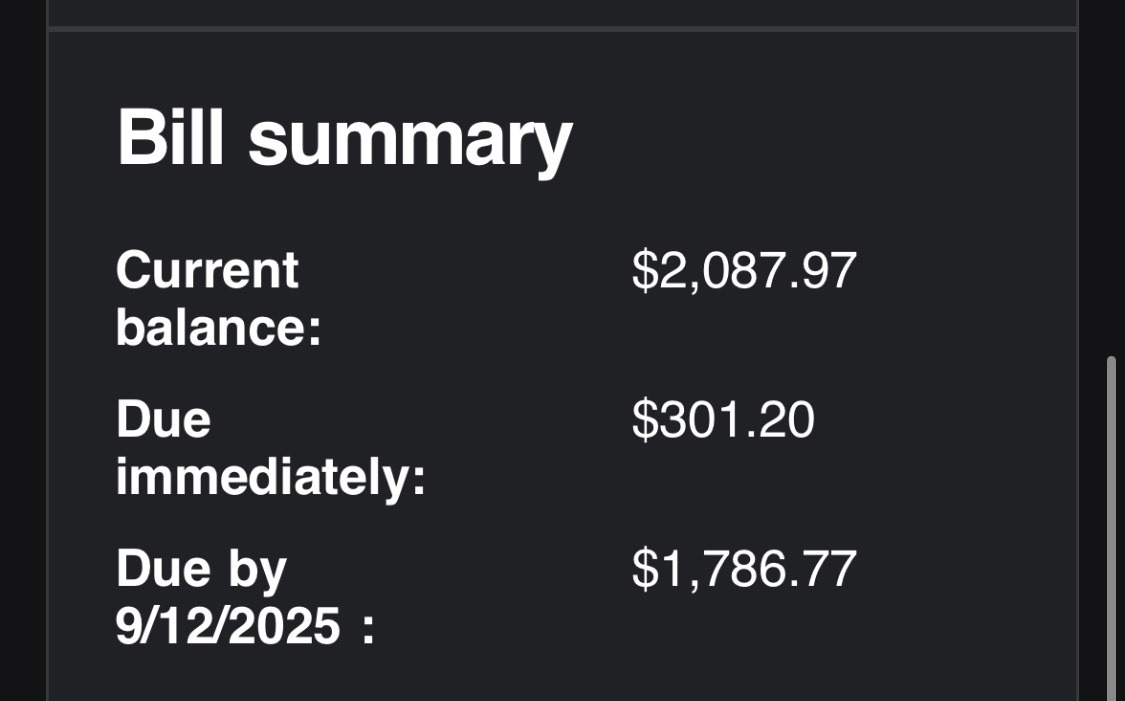
Task: Click the 9/12/2025 due date text
Action: pyautogui.click(x=228, y=627)
